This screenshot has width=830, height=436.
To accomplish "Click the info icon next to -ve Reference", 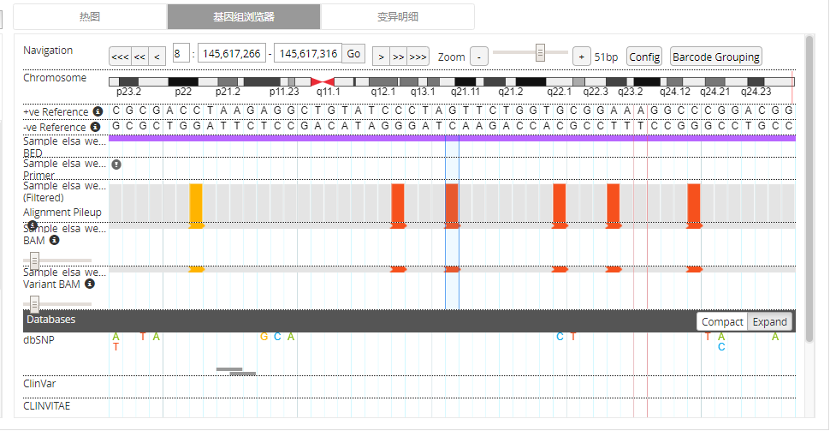I will (x=95, y=127).
